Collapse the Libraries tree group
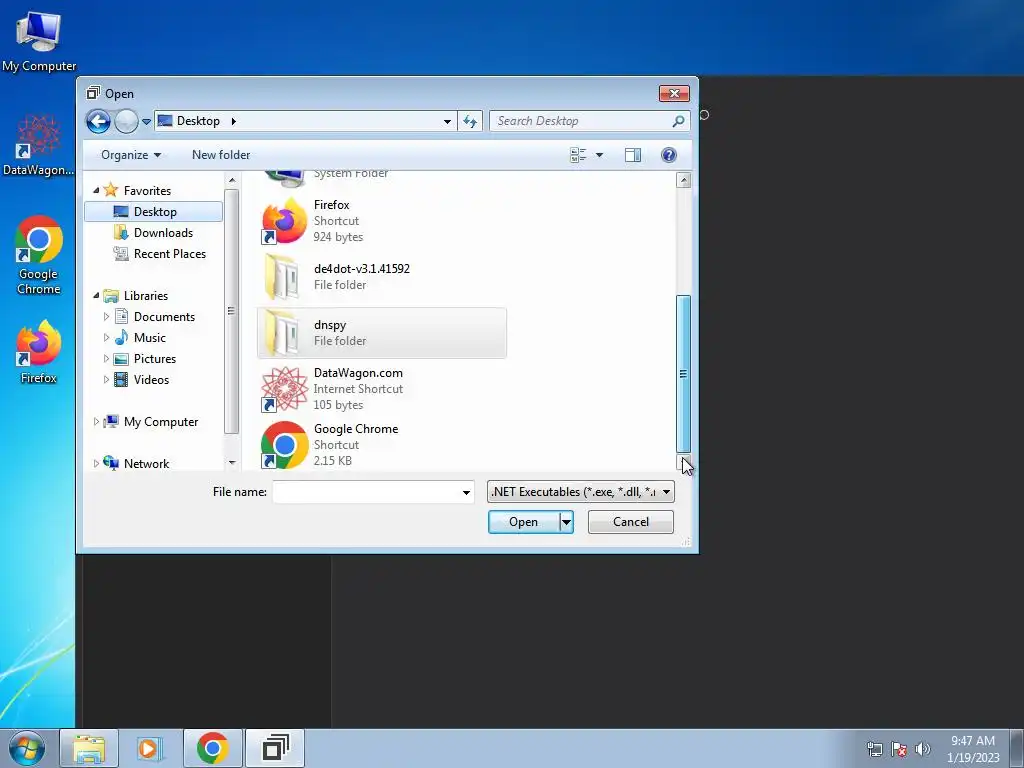The width and height of the screenshot is (1024, 768). point(96,295)
